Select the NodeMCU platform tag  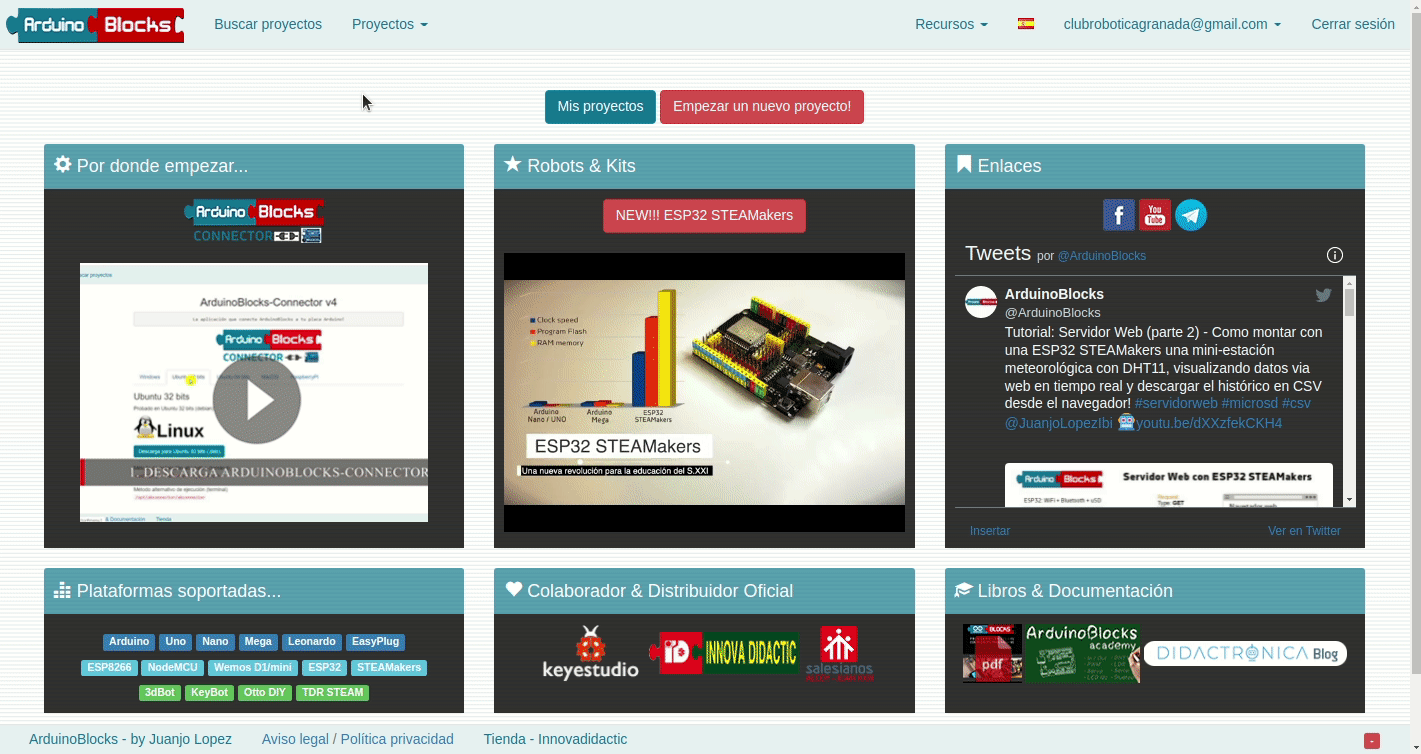click(173, 667)
